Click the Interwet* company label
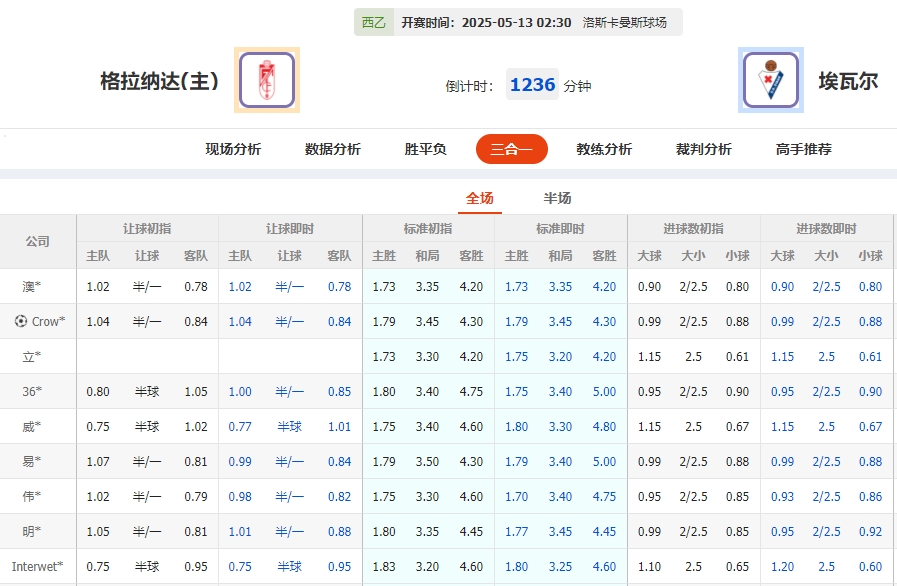 [x=37, y=566]
